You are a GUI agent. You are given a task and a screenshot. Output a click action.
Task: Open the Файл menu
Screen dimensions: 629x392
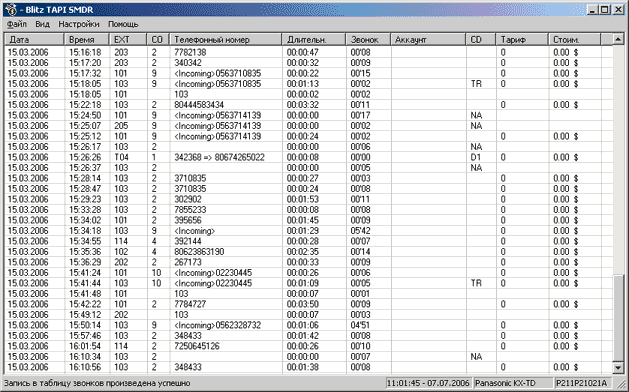(x=17, y=24)
